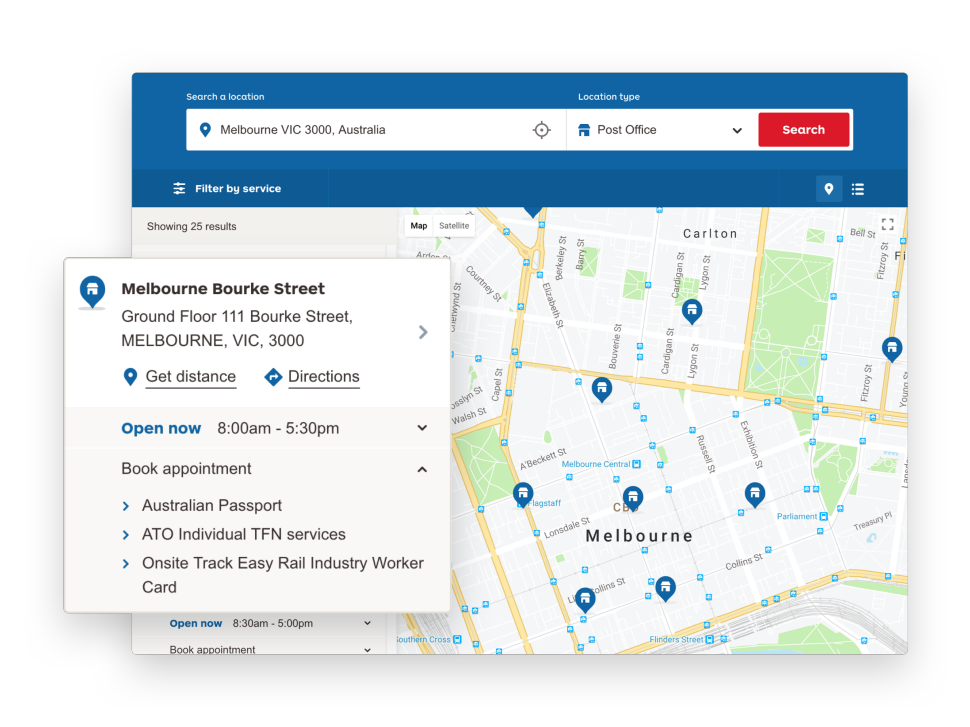This screenshot has height=727, width=970.
Task: Collapse the Book appointment section
Action: tap(422, 469)
